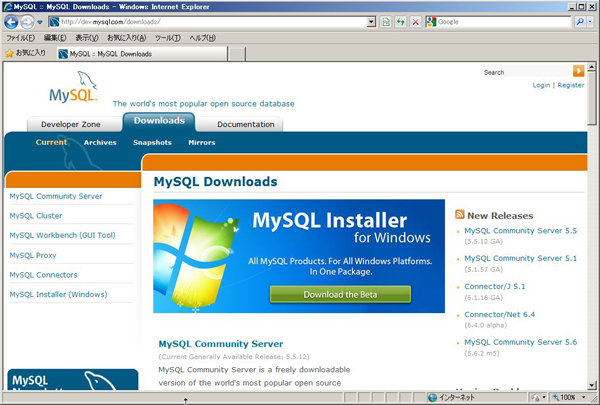Open the ツール(T) menu
The height and width of the screenshot is (405, 600).
[168, 38]
